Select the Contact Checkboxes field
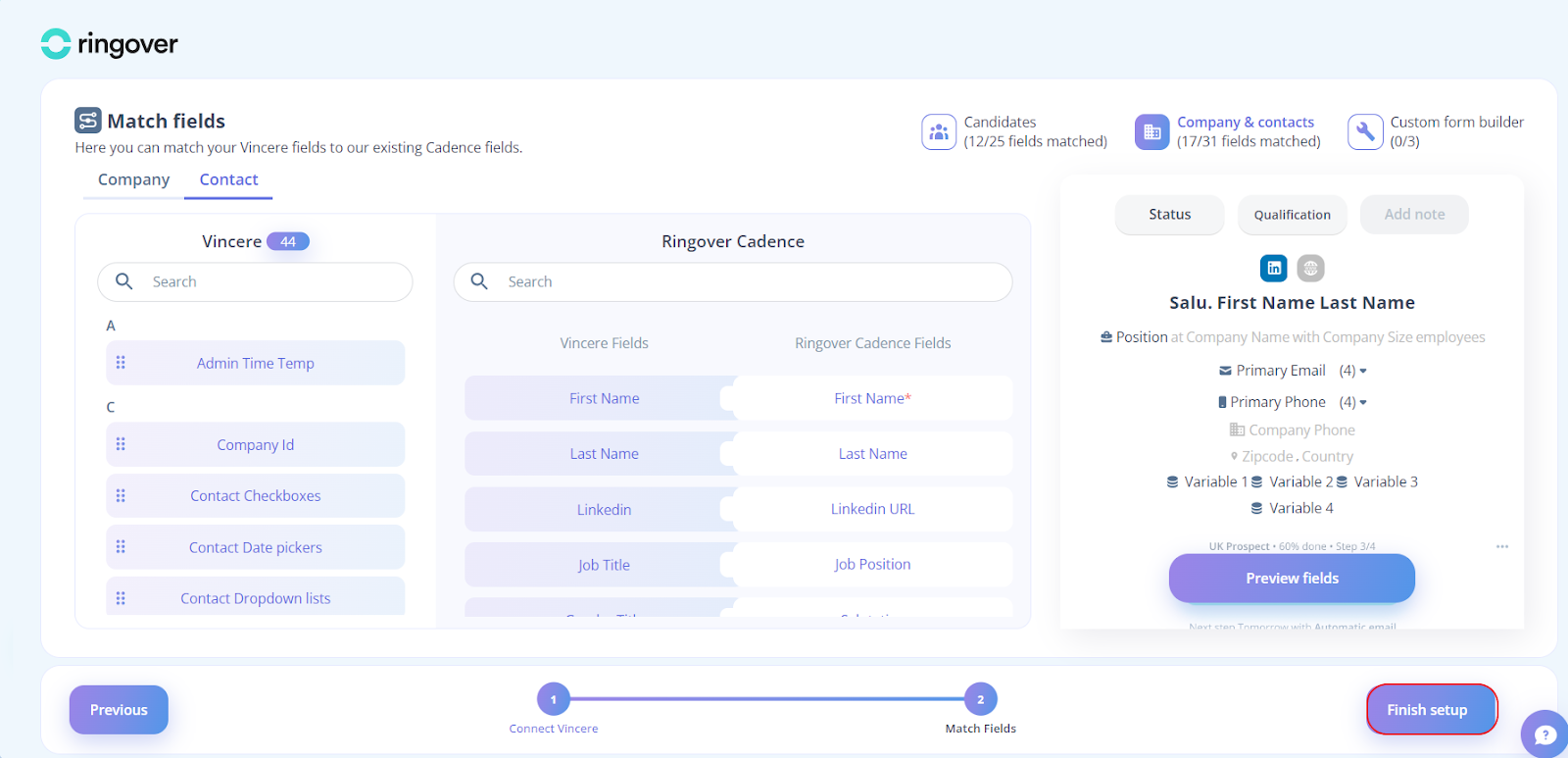 tap(255, 495)
